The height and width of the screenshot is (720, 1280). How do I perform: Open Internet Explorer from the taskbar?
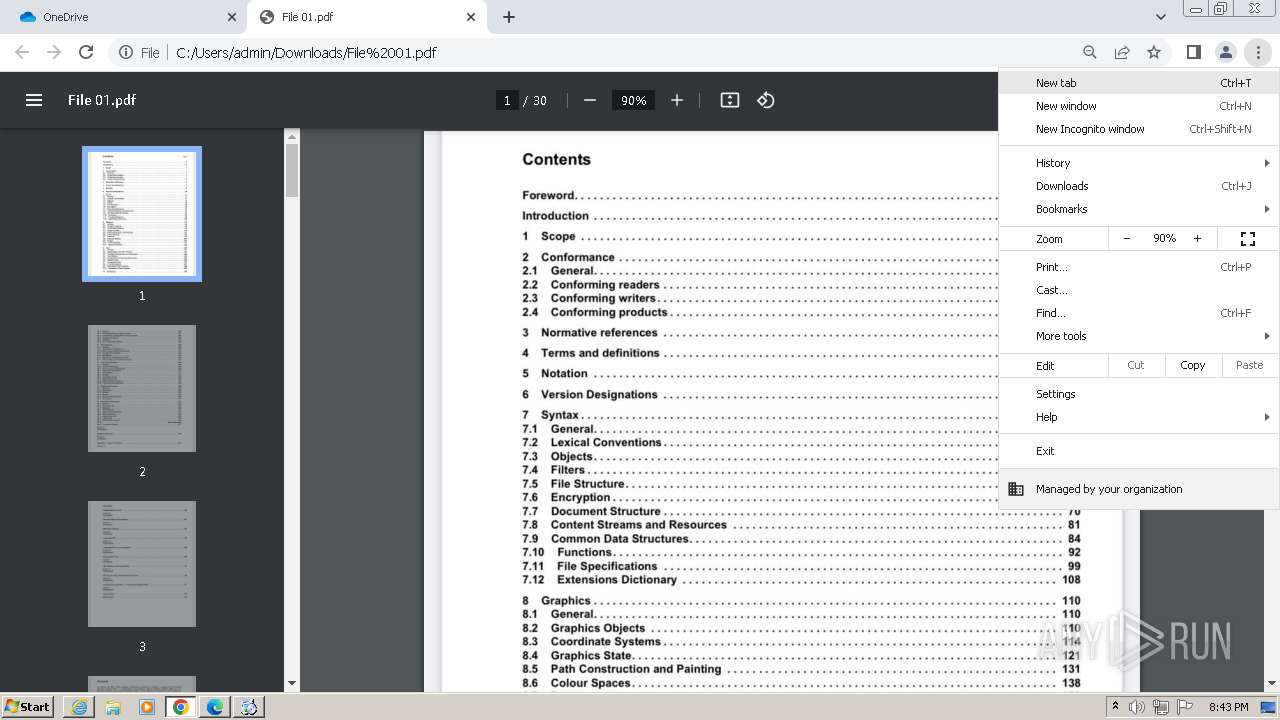79,707
